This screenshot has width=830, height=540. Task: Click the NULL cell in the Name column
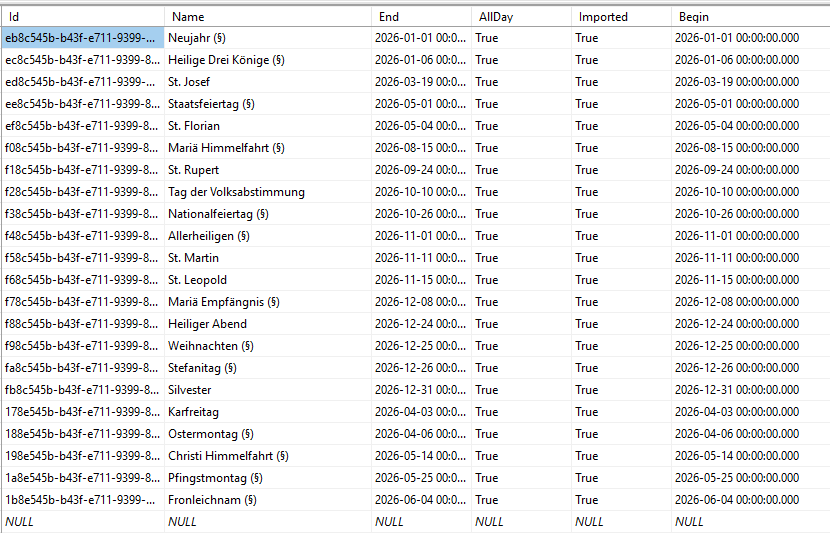click(x=183, y=522)
